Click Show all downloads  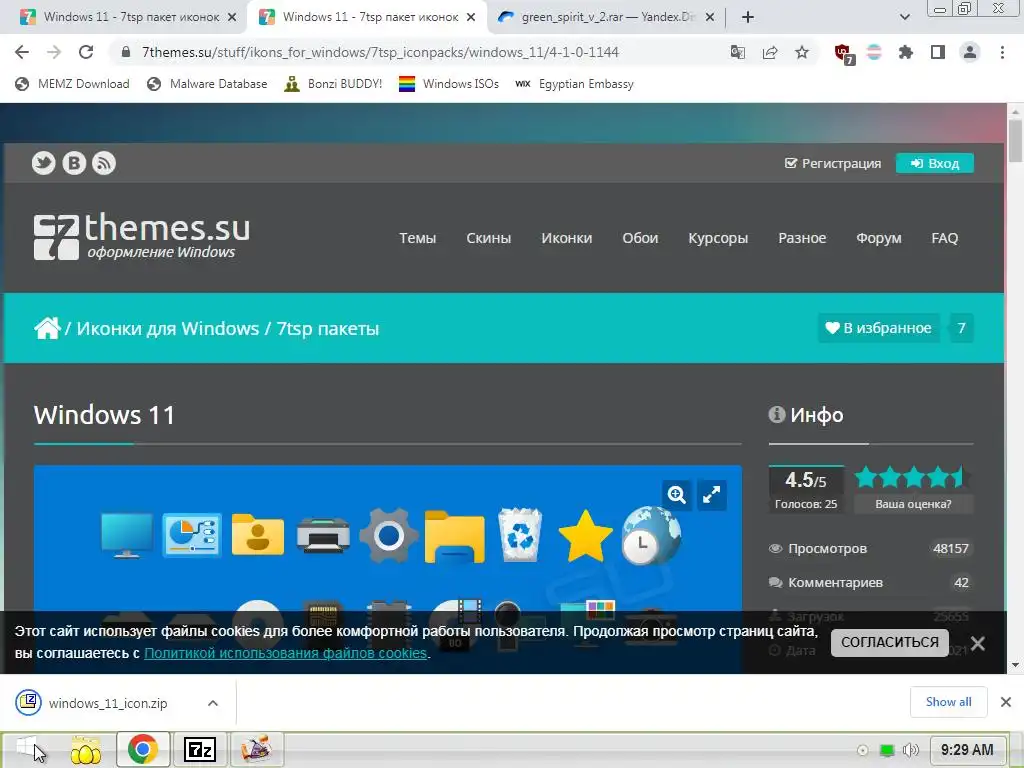(948, 702)
